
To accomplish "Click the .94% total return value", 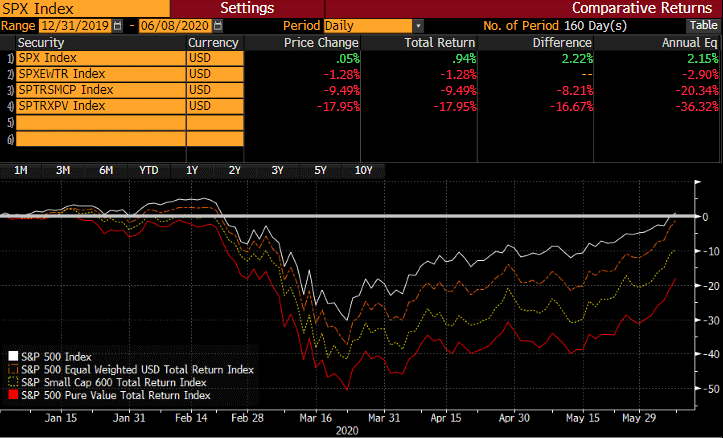I will click(x=464, y=59).
